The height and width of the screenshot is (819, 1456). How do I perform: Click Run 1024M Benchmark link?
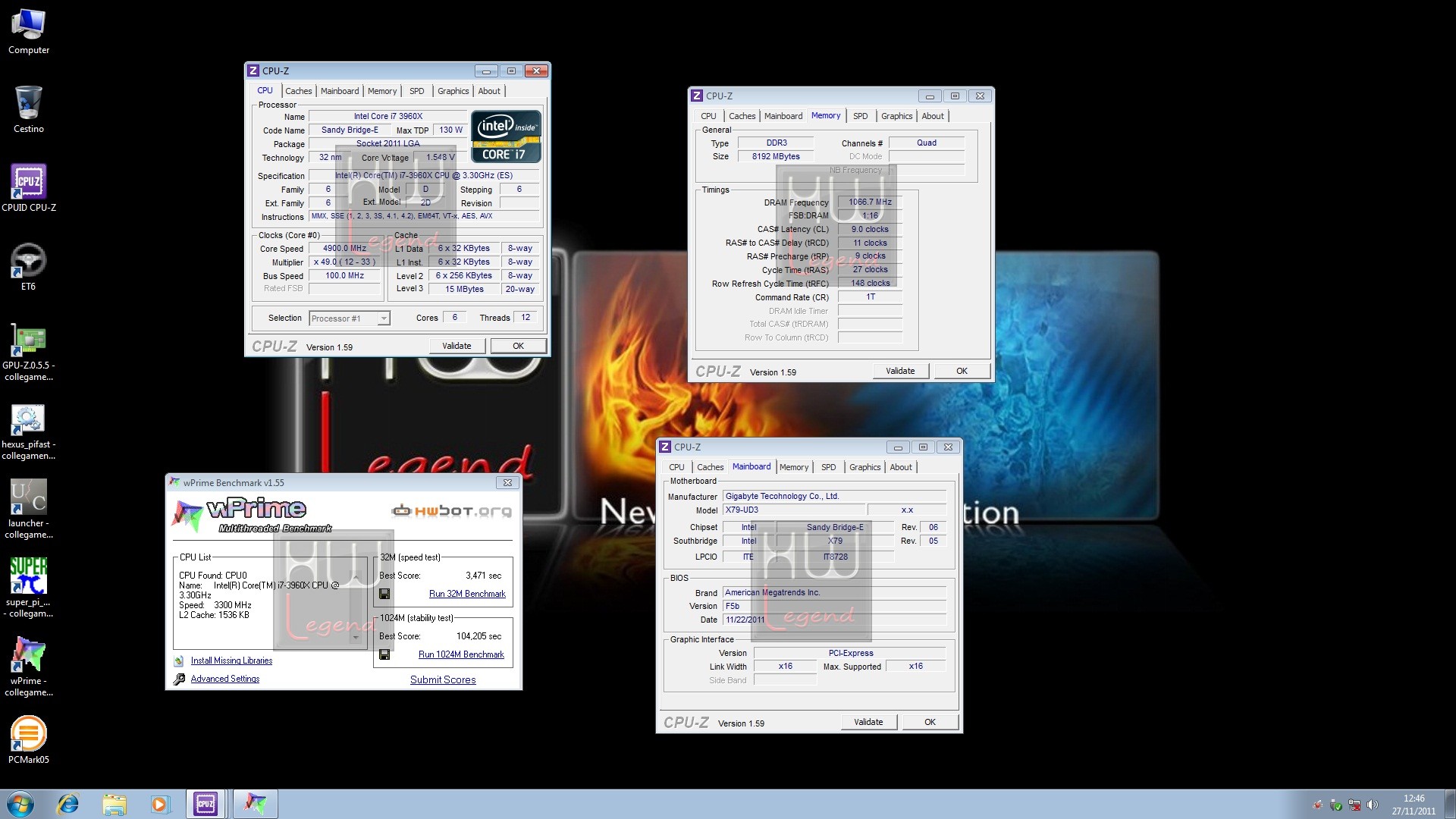click(x=461, y=654)
